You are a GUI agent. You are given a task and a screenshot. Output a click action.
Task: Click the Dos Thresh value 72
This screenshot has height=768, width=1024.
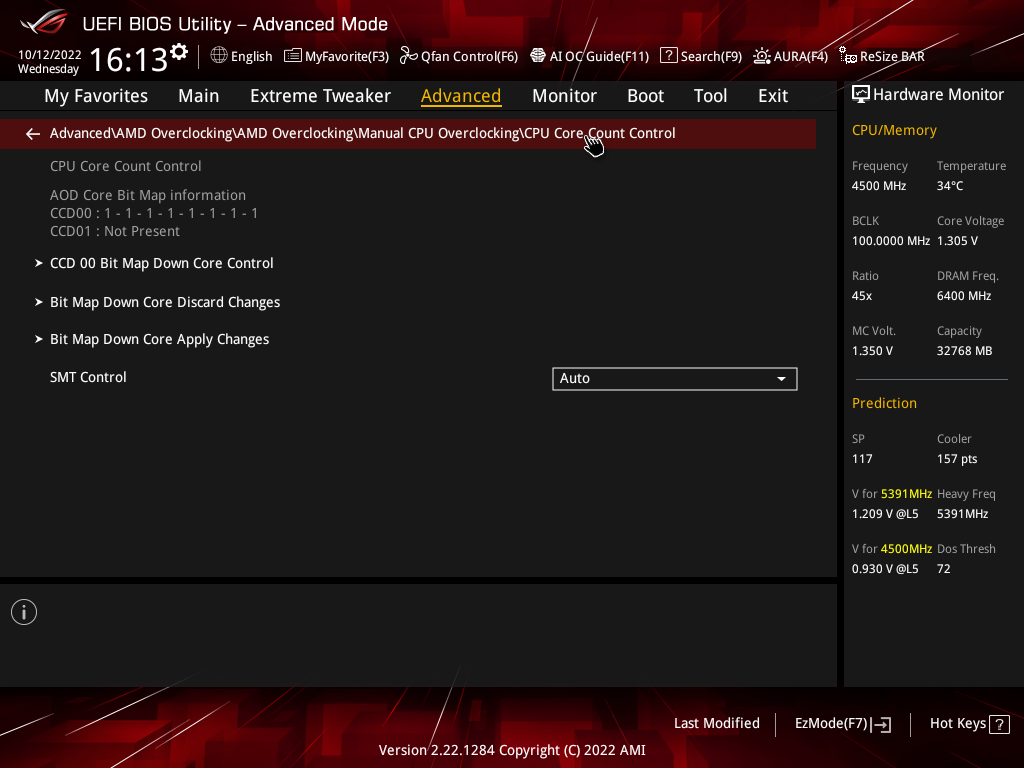click(943, 569)
